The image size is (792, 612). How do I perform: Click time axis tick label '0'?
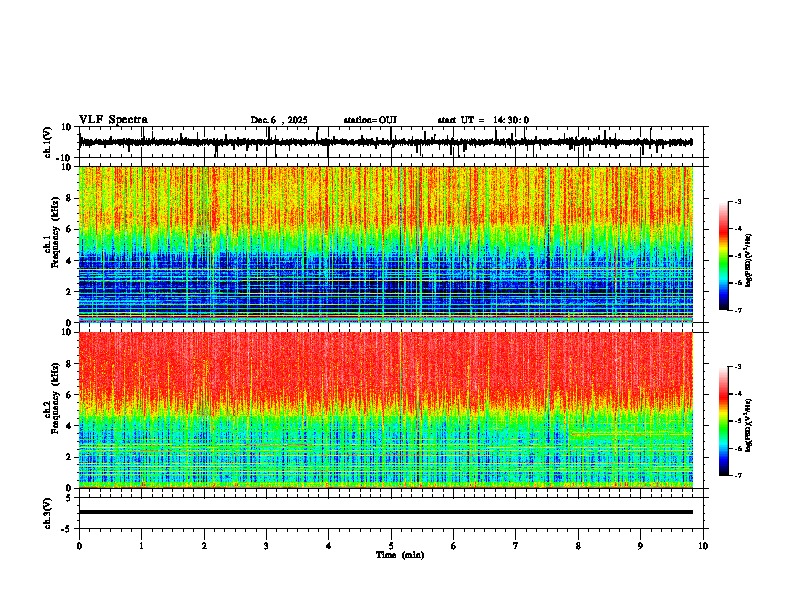pyautogui.click(x=79, y=546)
